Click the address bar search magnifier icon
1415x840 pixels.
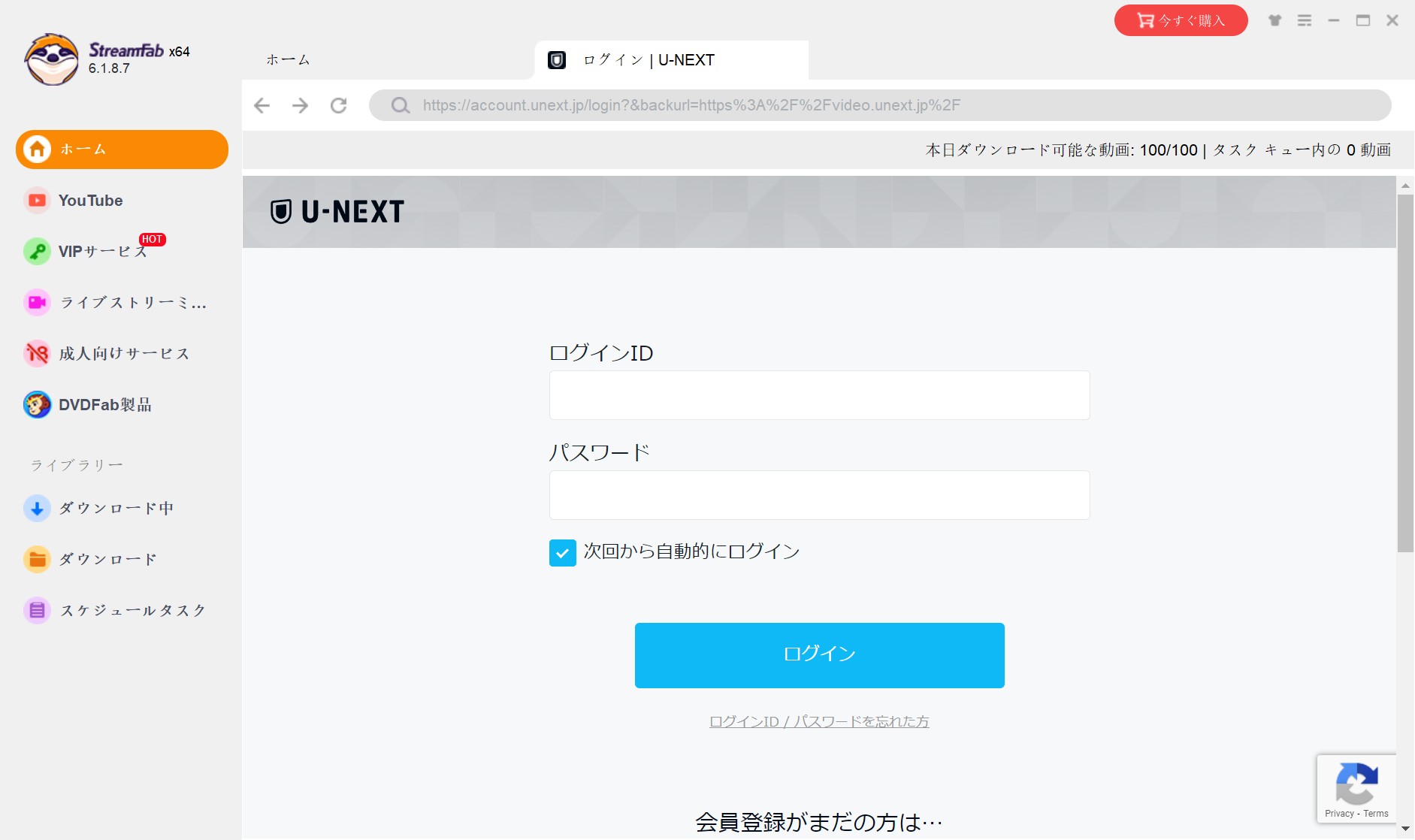pyautogui.click(x=401, y=105)
